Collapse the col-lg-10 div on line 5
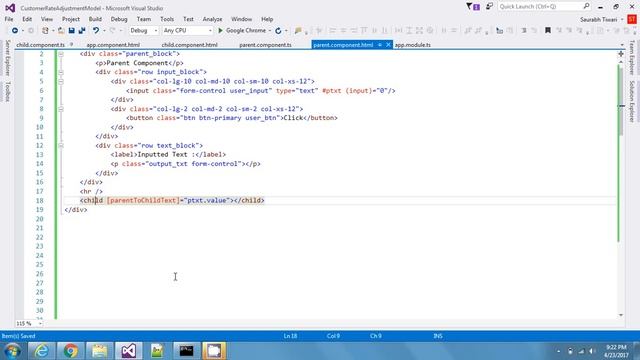The image size is (640, 360). (x=61, y=81)
